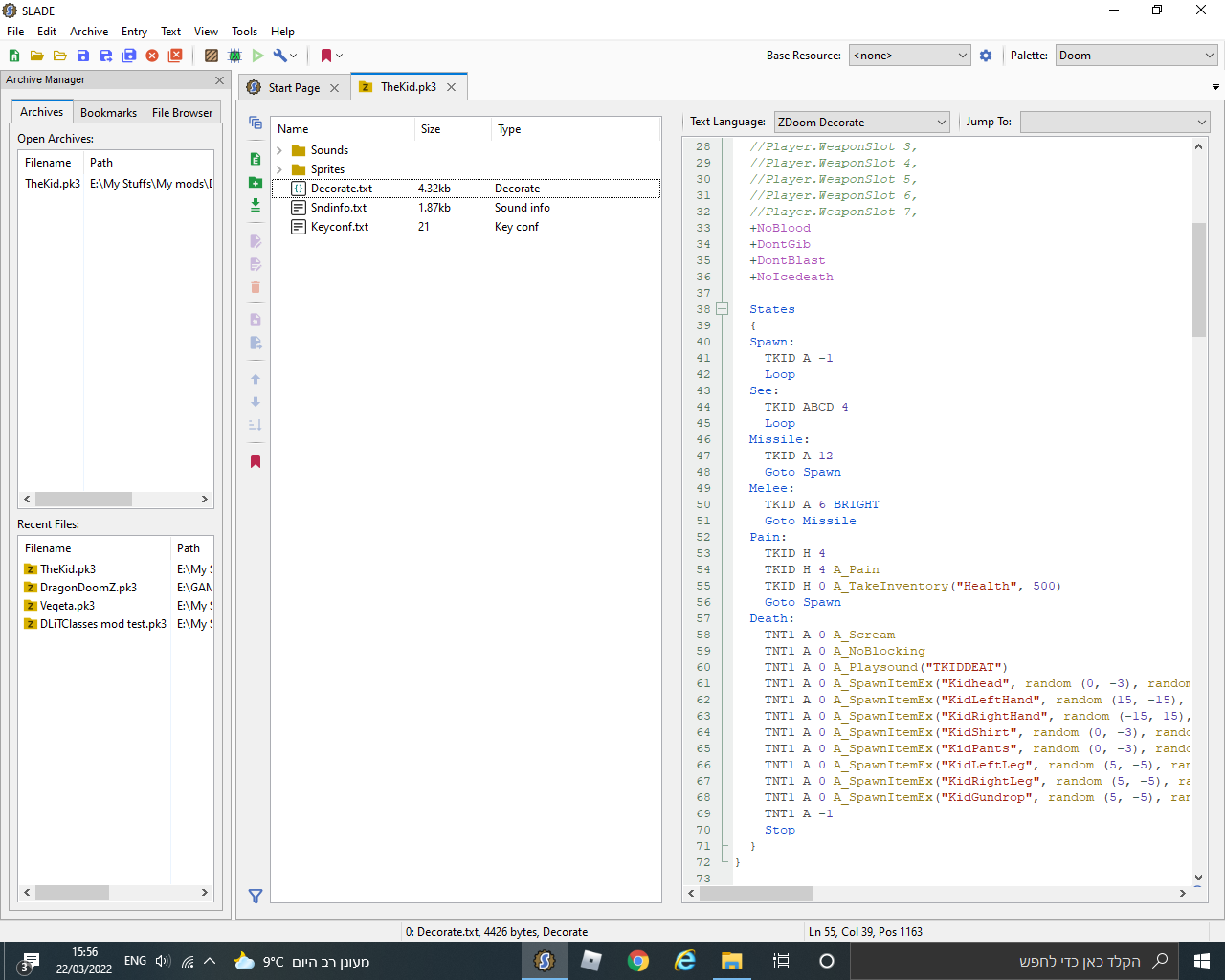The width and height of the screenshot is (1225, 980).
Task: Sort entries by the Type column header
Action: pos(574,129)
